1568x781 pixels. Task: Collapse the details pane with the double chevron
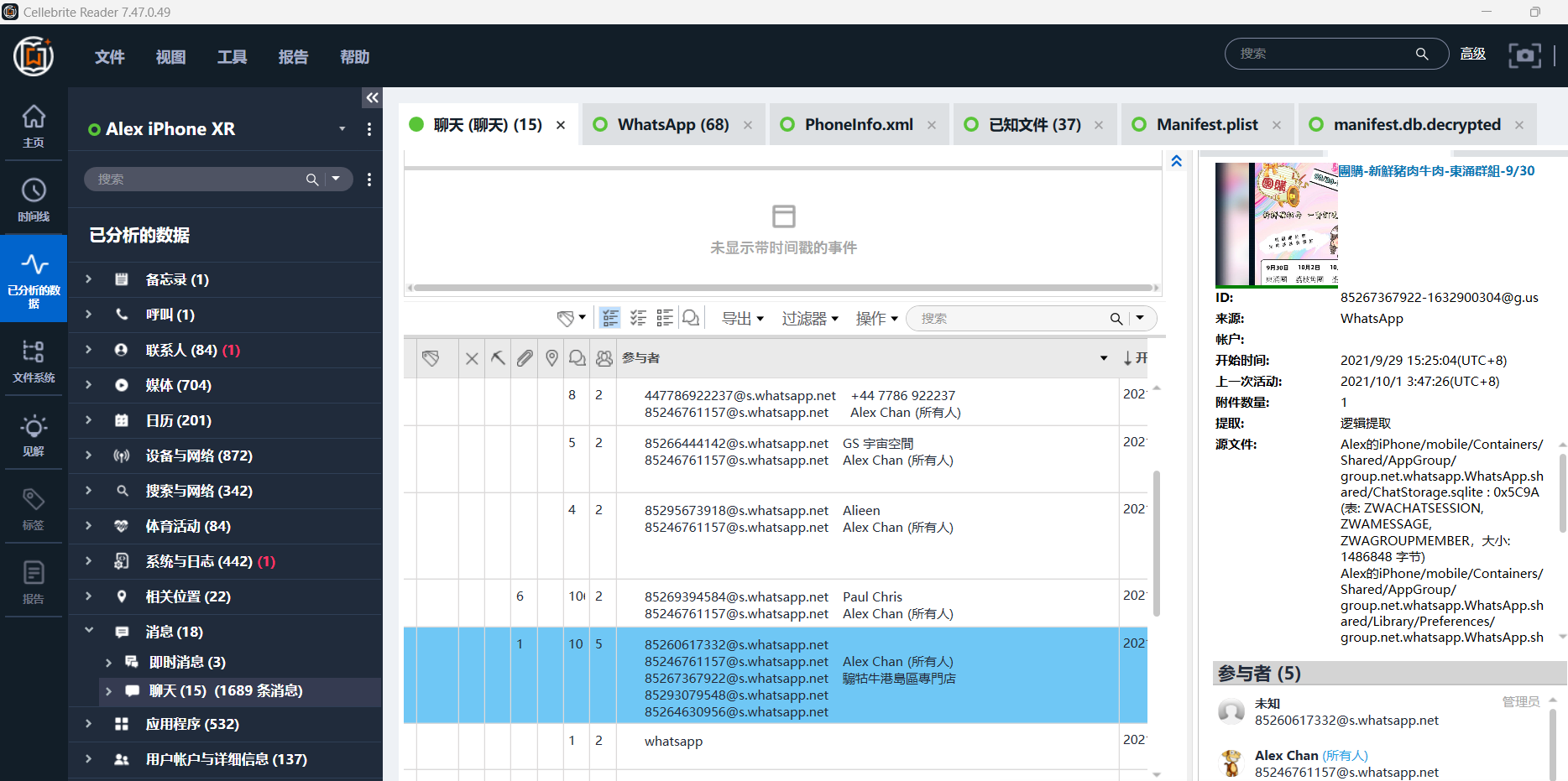(x=1177, y=161)
